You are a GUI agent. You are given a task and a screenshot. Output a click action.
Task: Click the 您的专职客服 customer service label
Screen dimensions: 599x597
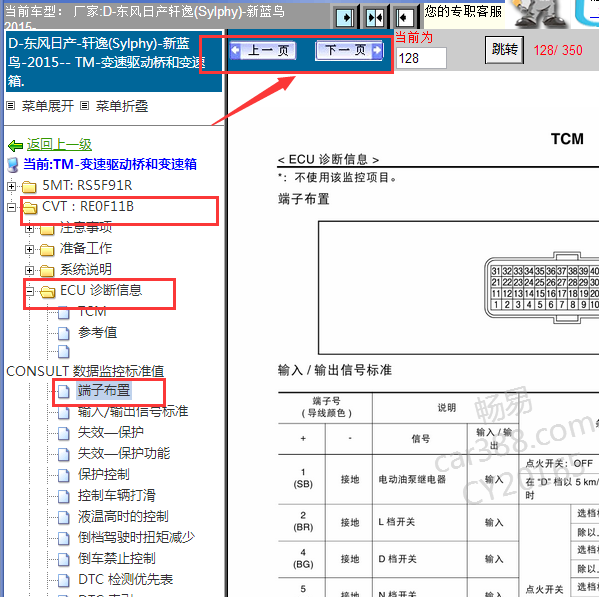click(463, 11)
